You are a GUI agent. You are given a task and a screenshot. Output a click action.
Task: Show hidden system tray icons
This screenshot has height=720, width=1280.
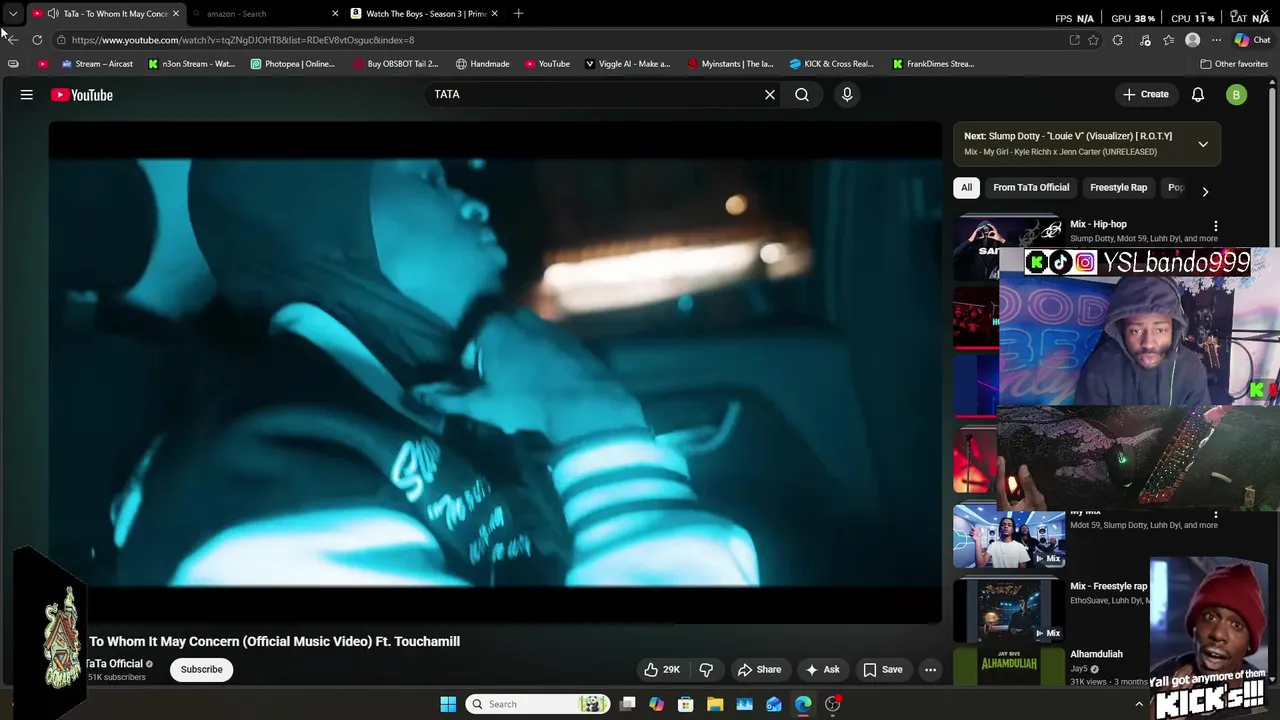[x=1138, y=704]
